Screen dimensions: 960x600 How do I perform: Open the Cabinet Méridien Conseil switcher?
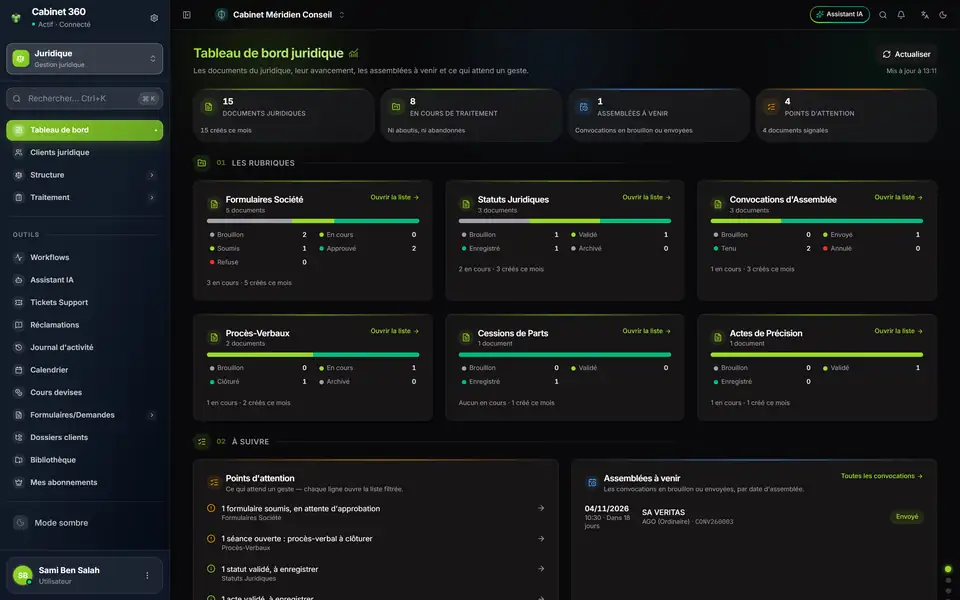point(280,15)
